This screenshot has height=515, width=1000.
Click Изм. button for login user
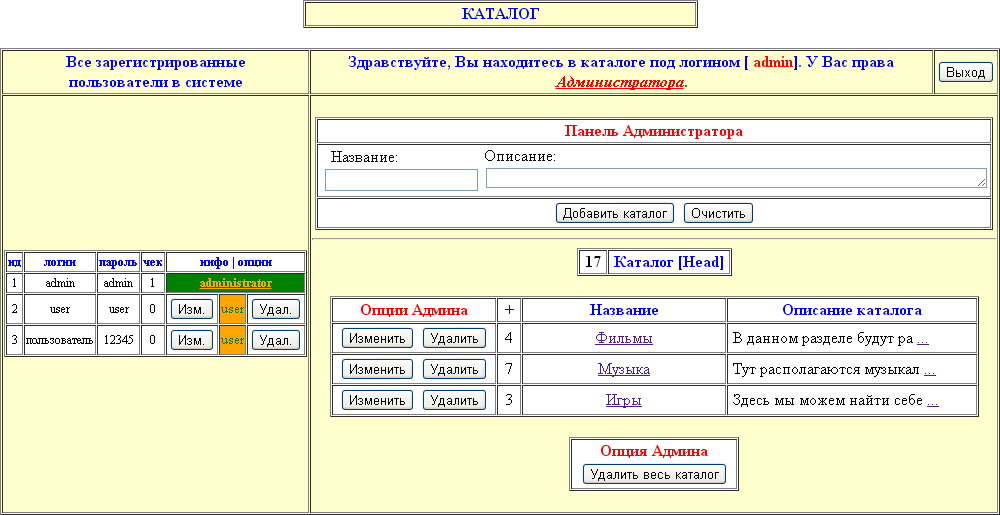tap(191, 310)
